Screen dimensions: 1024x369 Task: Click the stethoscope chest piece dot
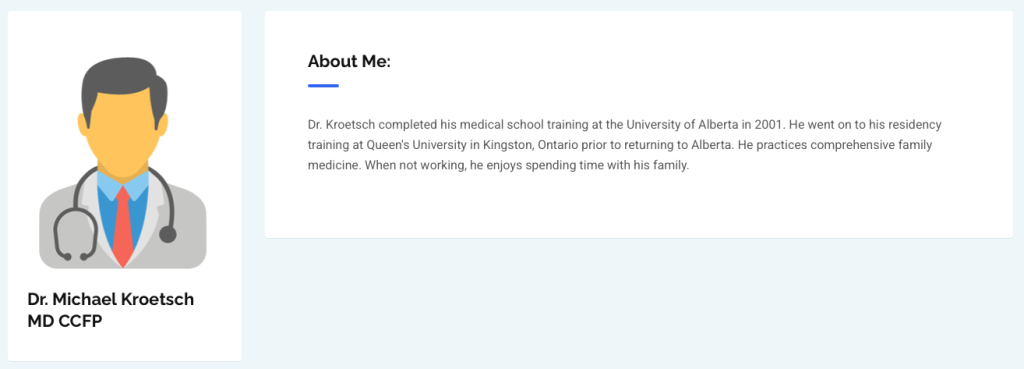coord(168,234)
